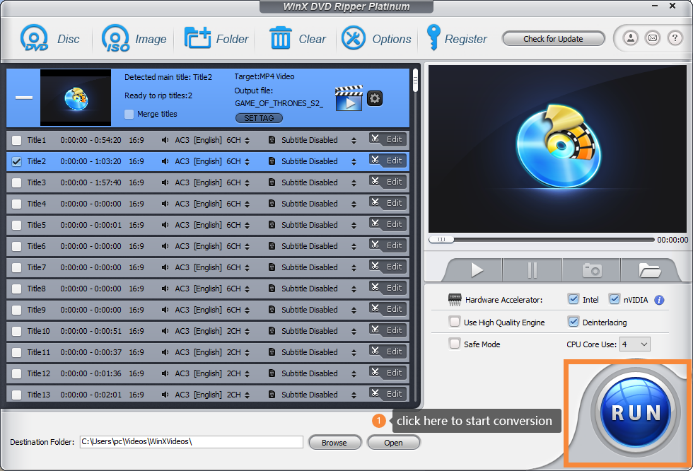Open the user account icon
The height and width of the screenshot is (471, 693).
click(630, 38)
